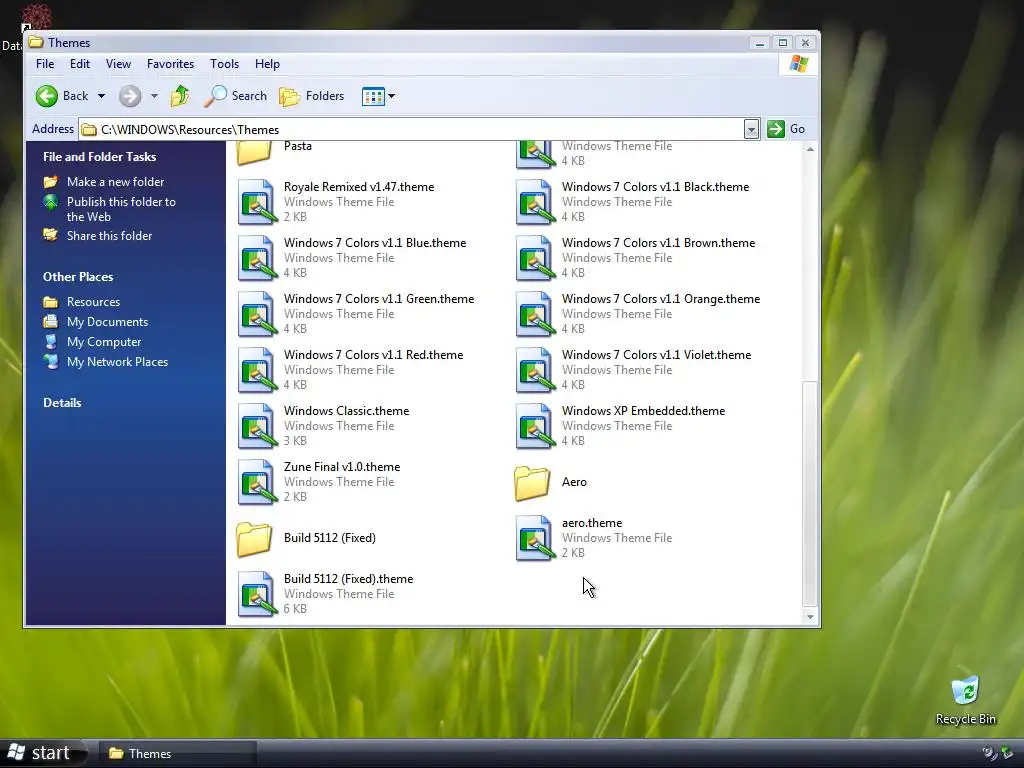
Task: Open My Network Places link
Action: 118,362
